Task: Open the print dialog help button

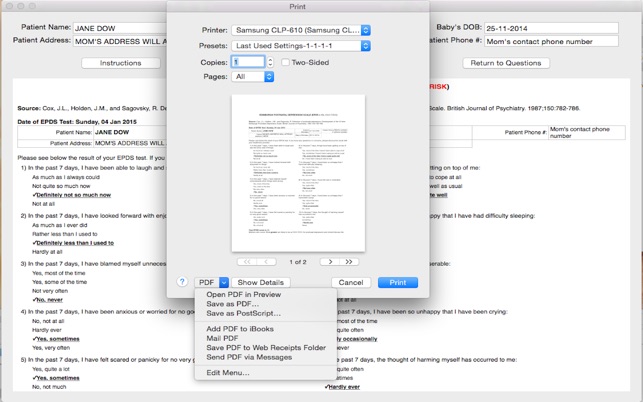Action: (182, 282)
